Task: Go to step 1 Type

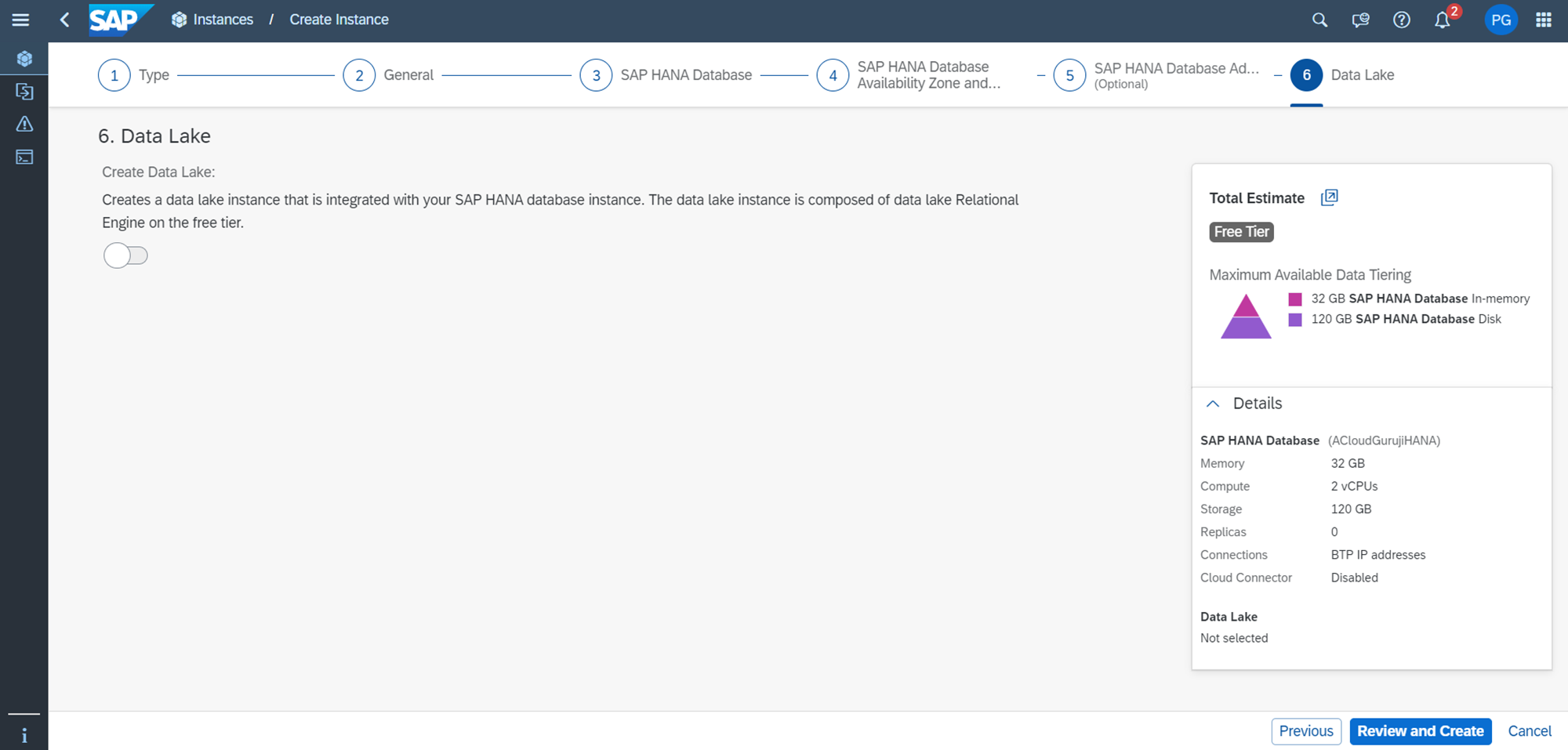Action: click(114, 75)
